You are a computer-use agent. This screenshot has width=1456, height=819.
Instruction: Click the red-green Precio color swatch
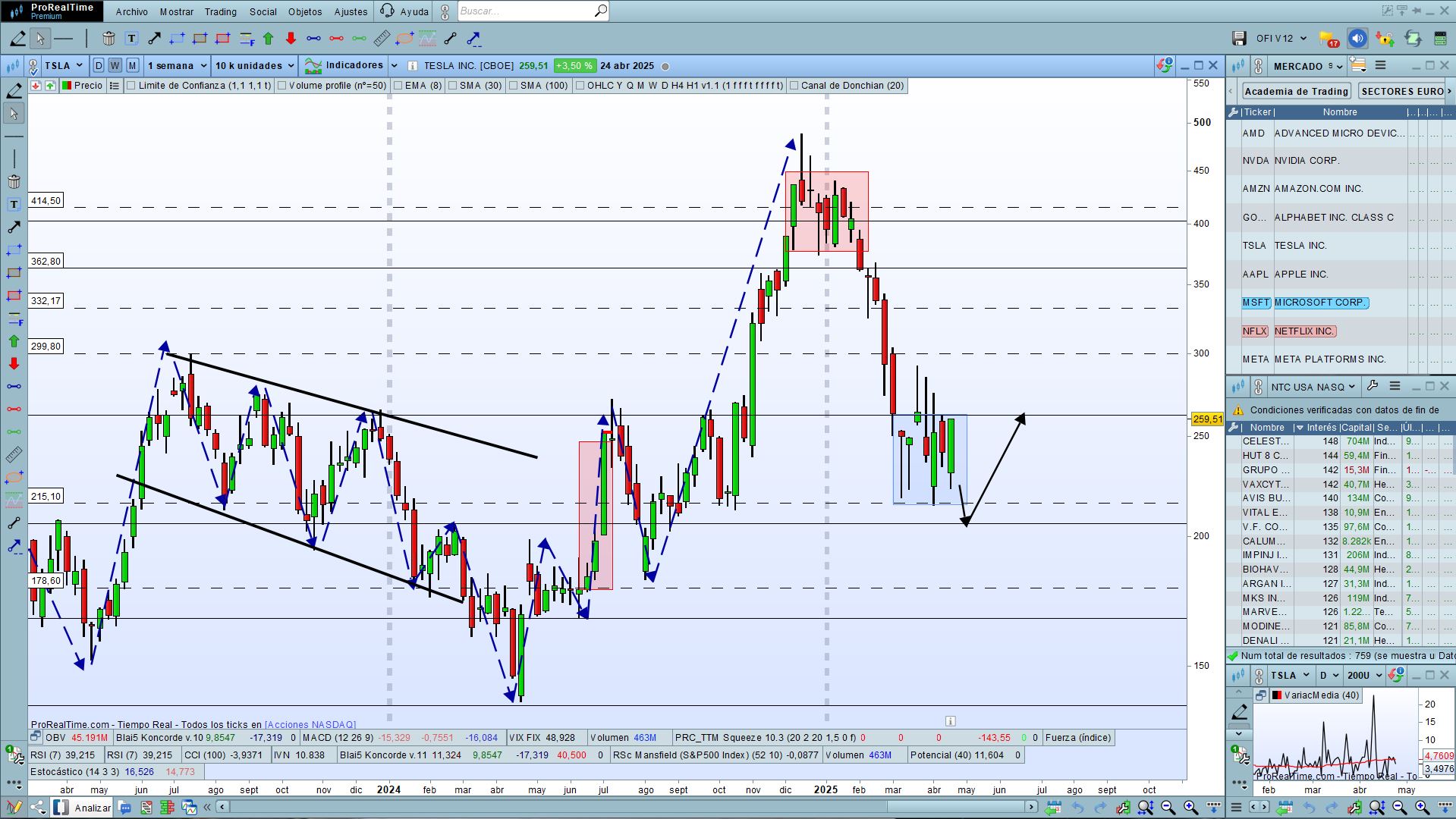67,86
